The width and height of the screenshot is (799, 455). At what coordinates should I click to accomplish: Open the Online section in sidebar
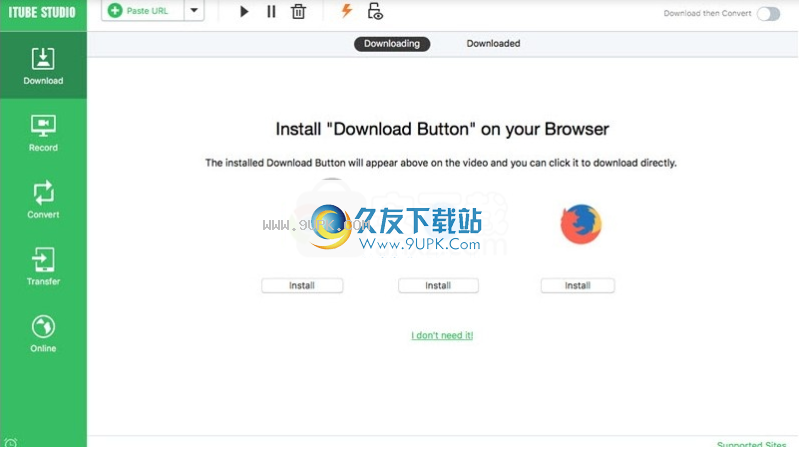point(43,333)
